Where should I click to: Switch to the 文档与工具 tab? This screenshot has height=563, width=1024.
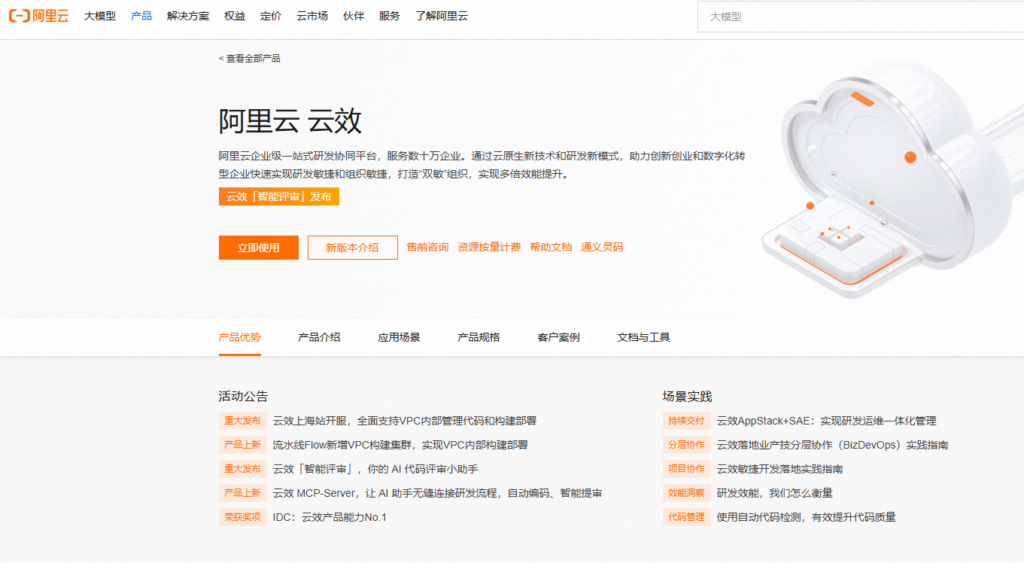pos(643,337)
